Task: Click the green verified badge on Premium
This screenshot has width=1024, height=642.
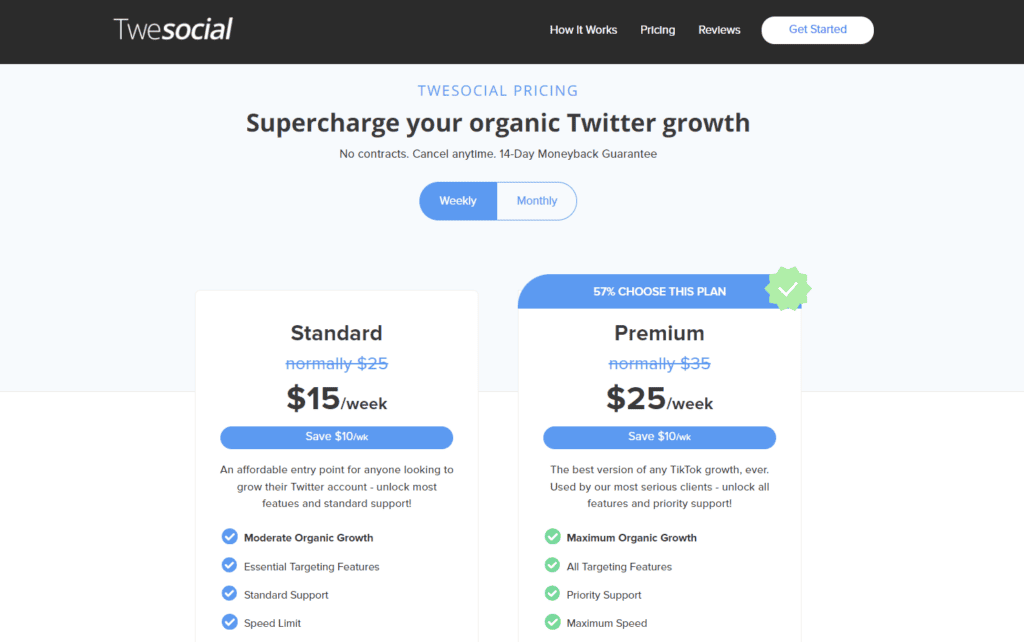Action: (788, 289)
